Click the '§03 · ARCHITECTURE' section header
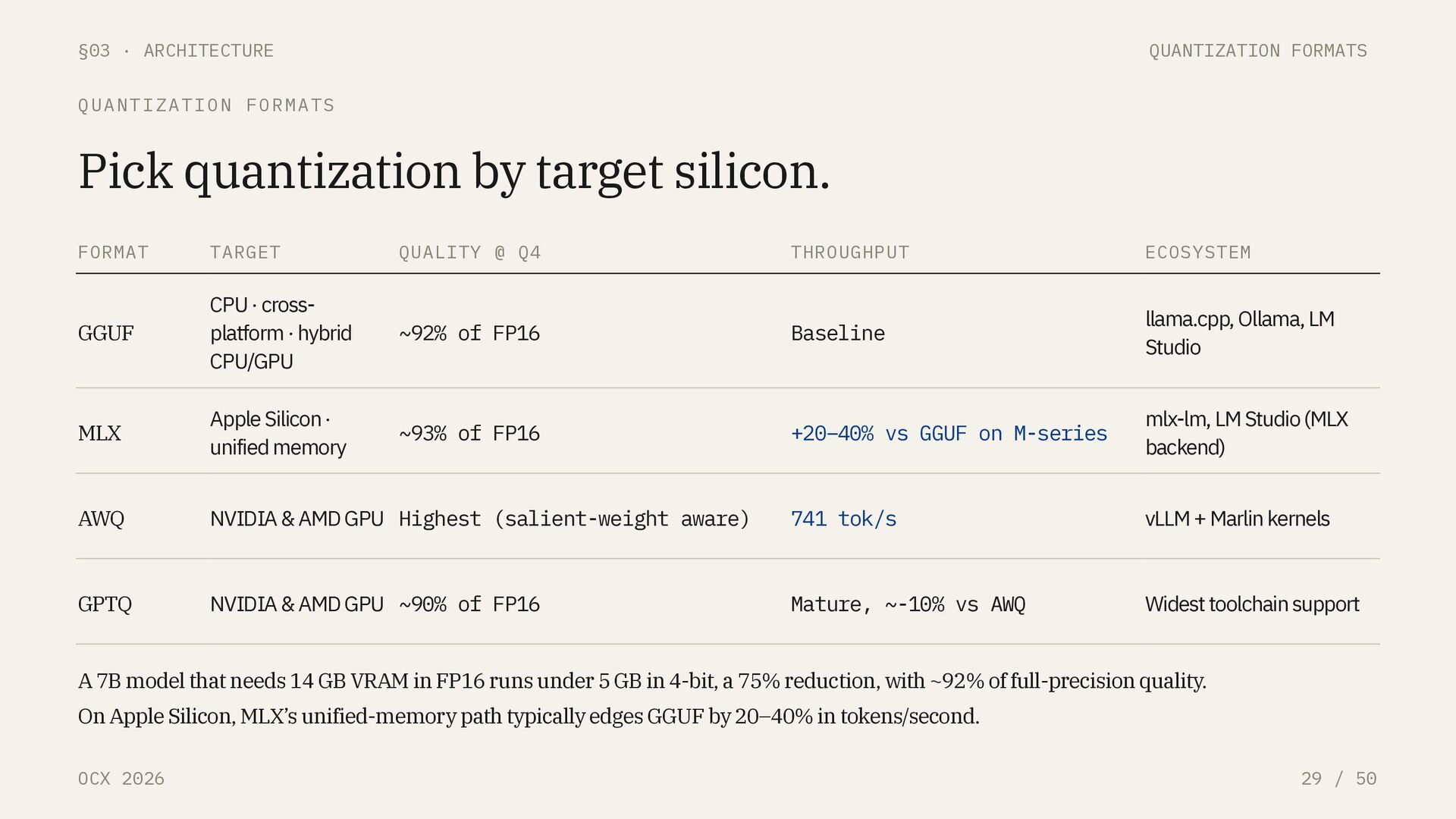1456x819 pixels. tap(175, 51)
